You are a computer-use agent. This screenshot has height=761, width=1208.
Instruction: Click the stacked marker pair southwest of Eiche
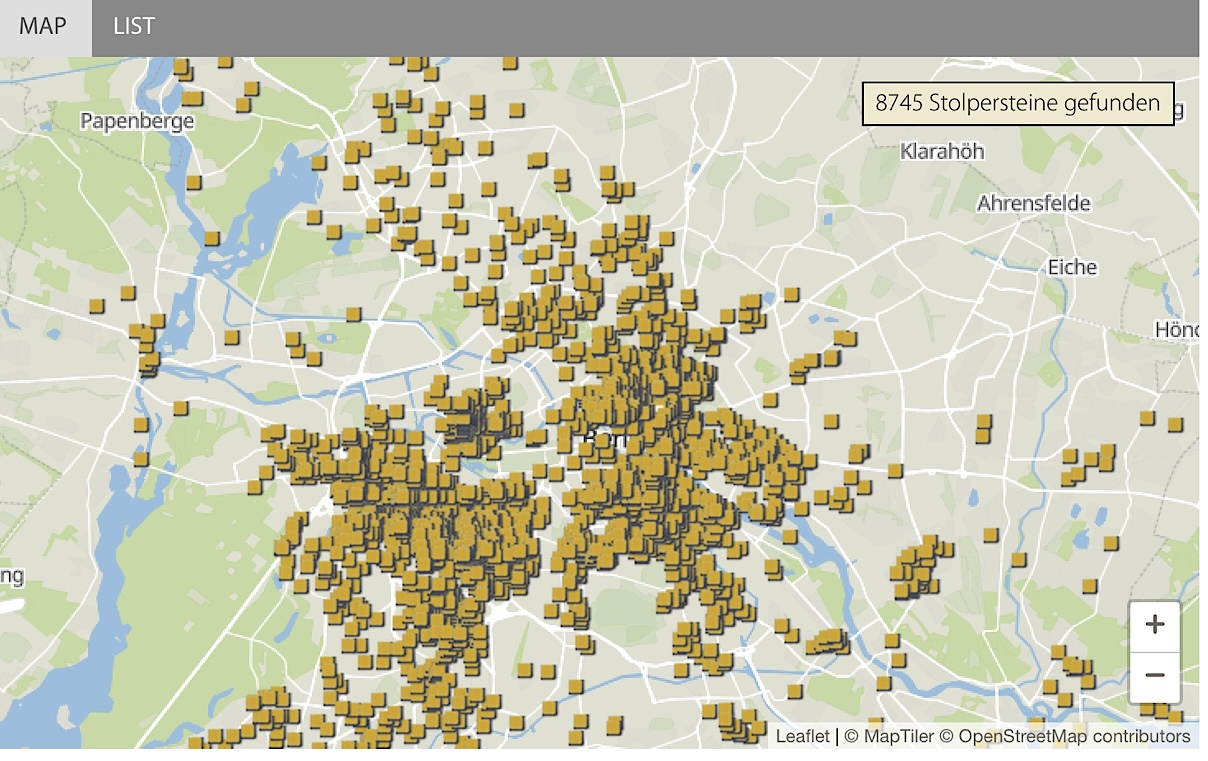pyautogui.click(x=984, y=428)
